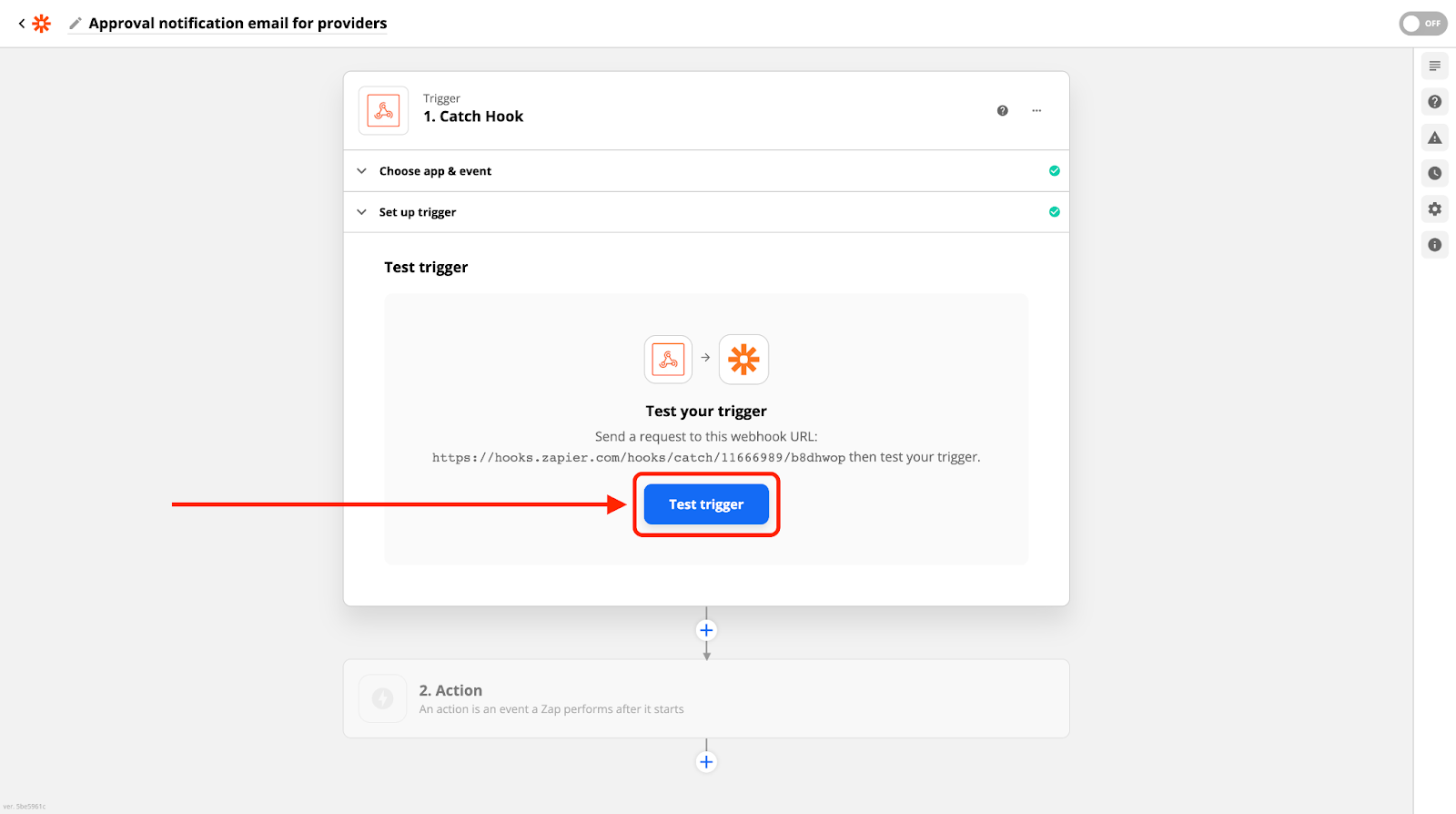This screenshot has height=814, width=1456.
Task: Click the 'Test trigger' section heading
Action: click(x=426, y=268)
